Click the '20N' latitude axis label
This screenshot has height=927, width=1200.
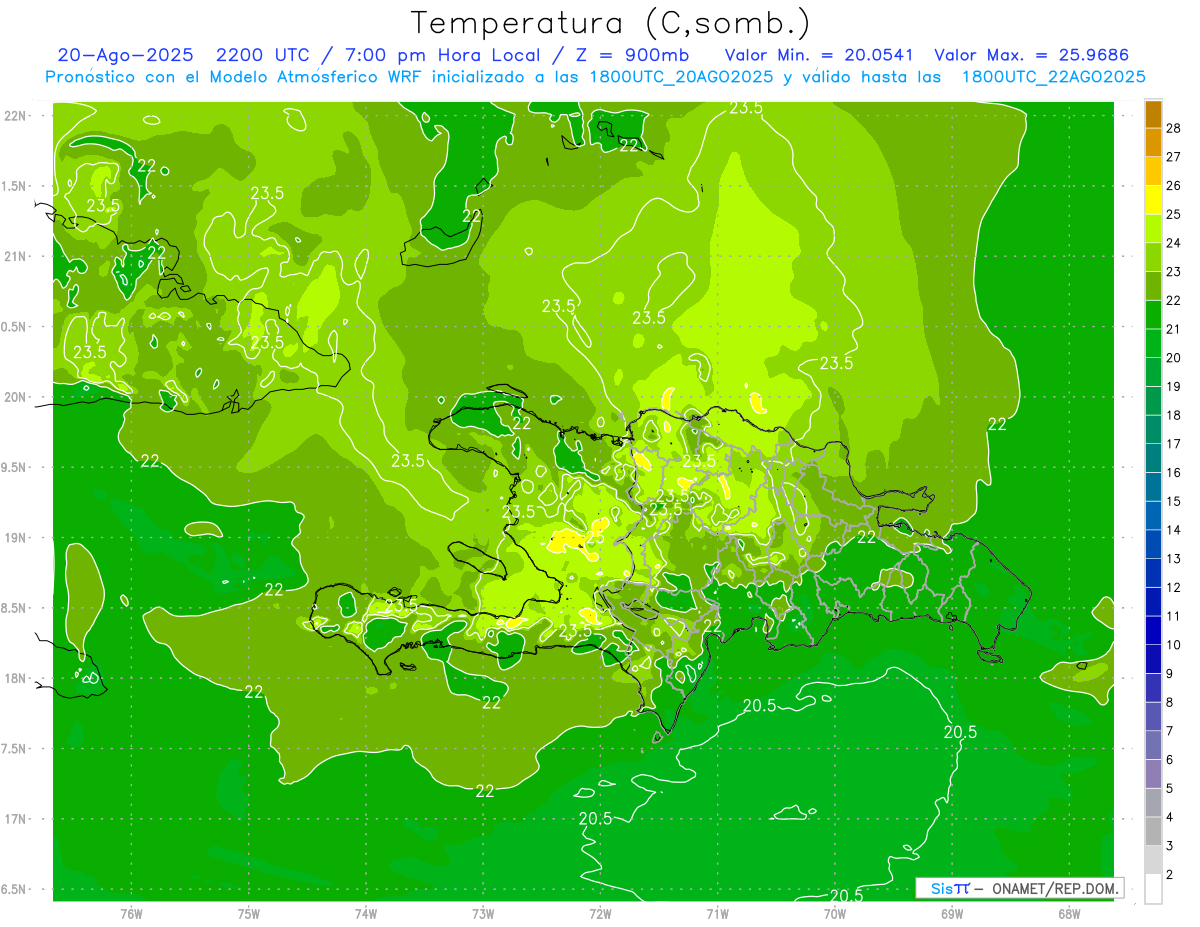click(x=14, y=397)
